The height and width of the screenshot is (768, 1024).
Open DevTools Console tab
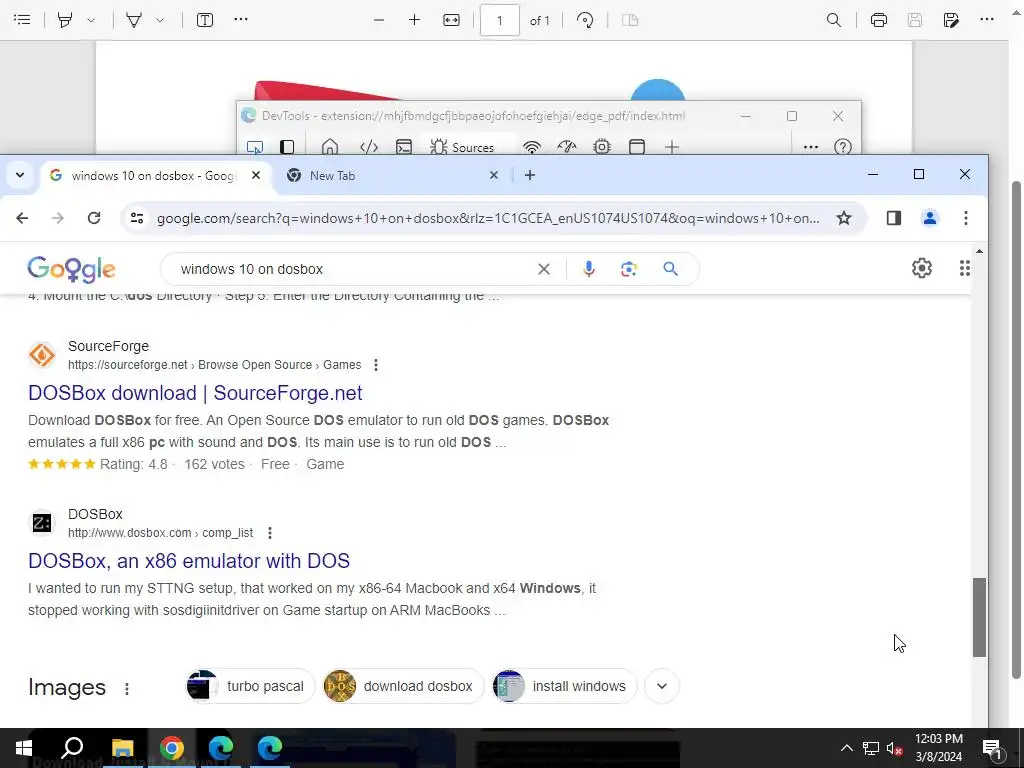(x=404, y=147)
